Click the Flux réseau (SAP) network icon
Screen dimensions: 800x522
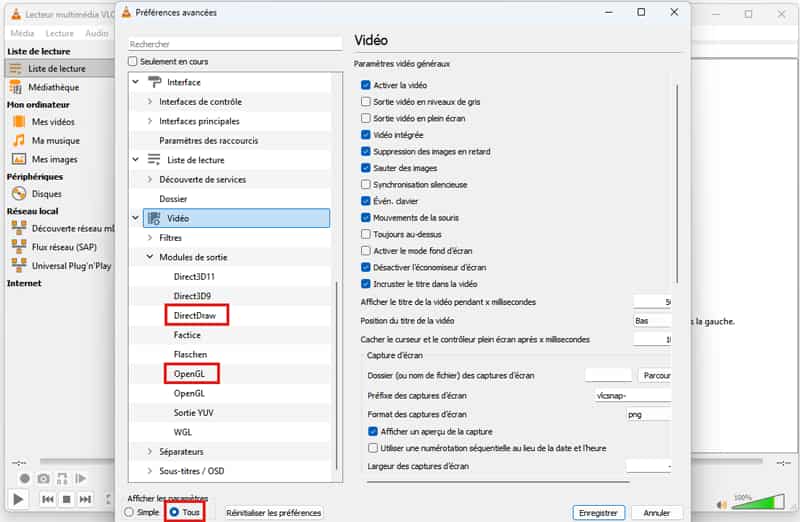[18, 247]
